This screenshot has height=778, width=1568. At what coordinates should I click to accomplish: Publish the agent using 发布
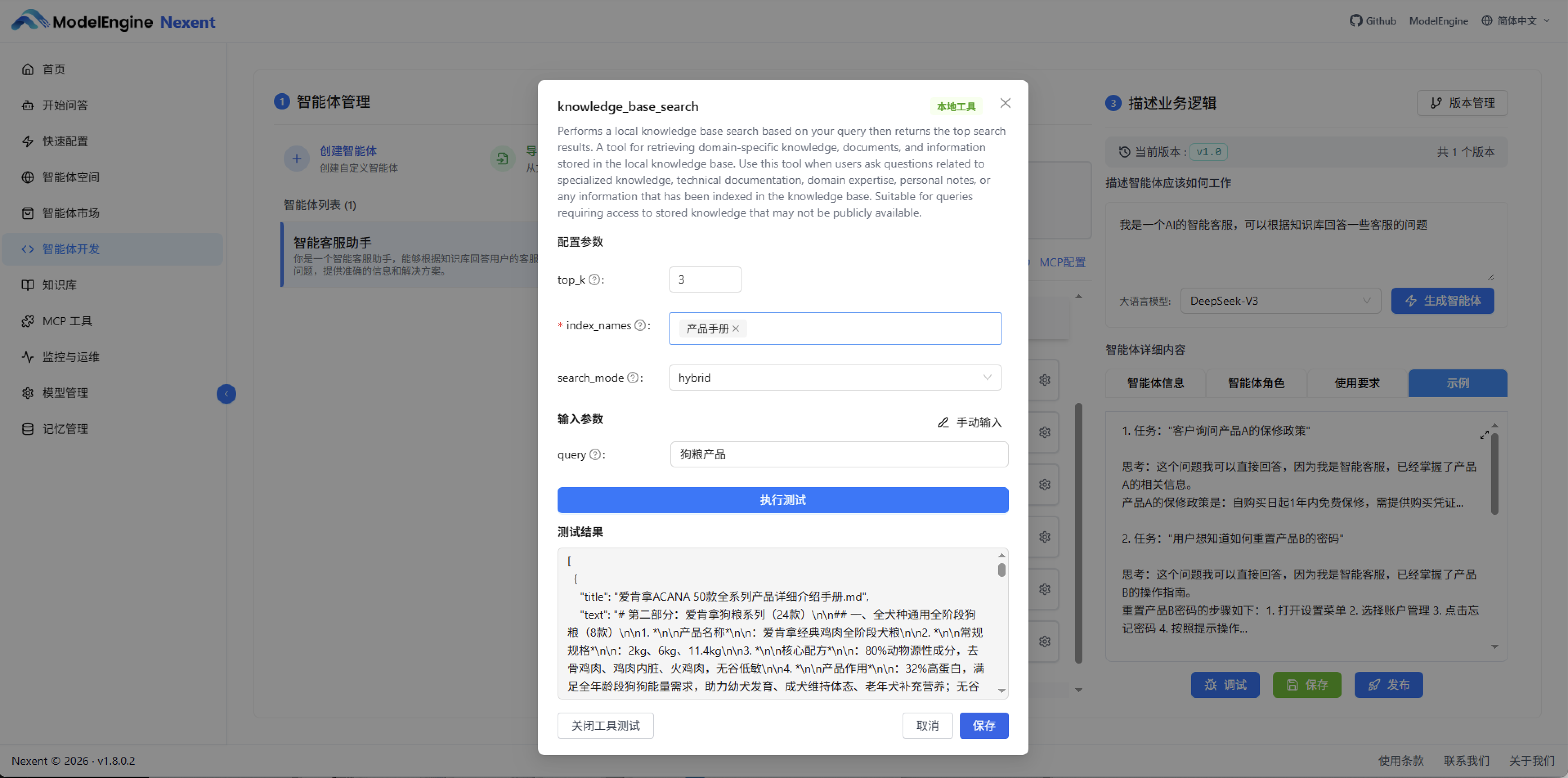coord(1389,684)
